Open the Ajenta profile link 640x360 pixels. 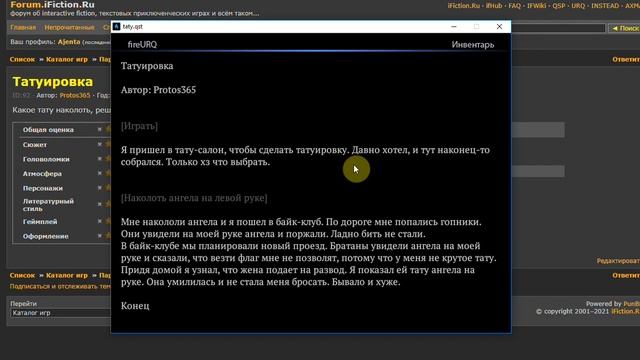69,42
